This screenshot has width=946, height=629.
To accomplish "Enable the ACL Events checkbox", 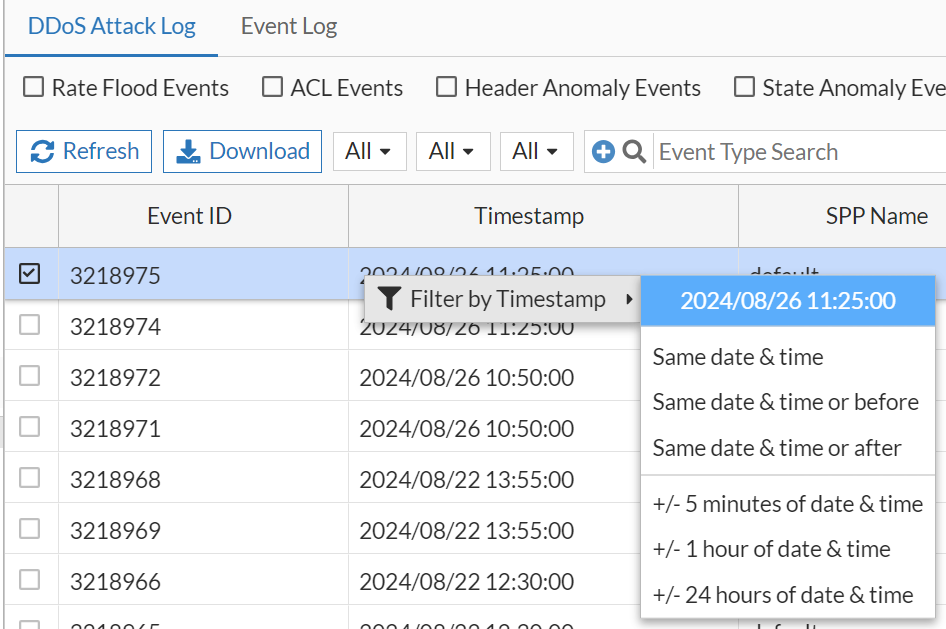I will 271,87.
